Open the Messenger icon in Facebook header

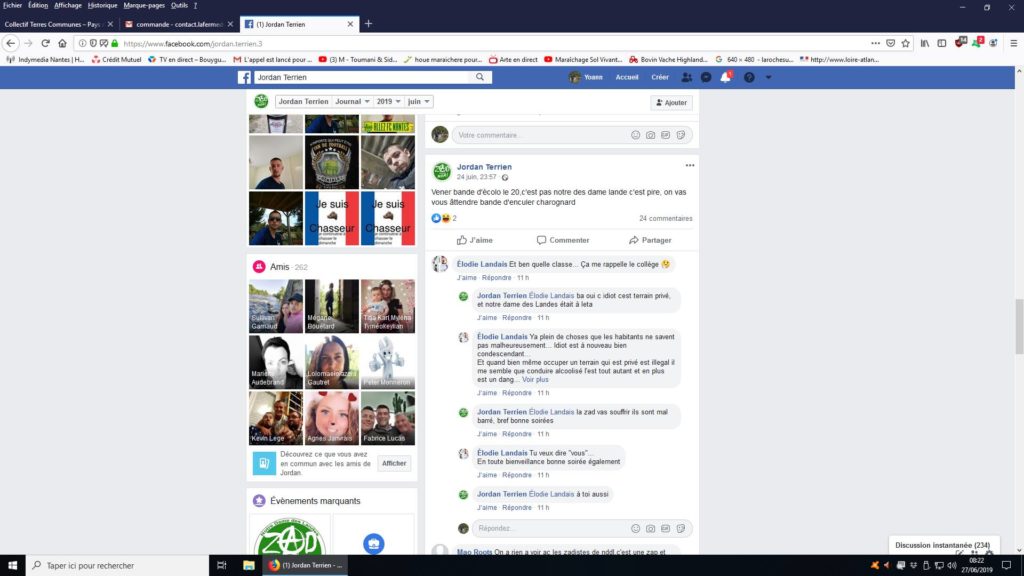pos(706,77)
